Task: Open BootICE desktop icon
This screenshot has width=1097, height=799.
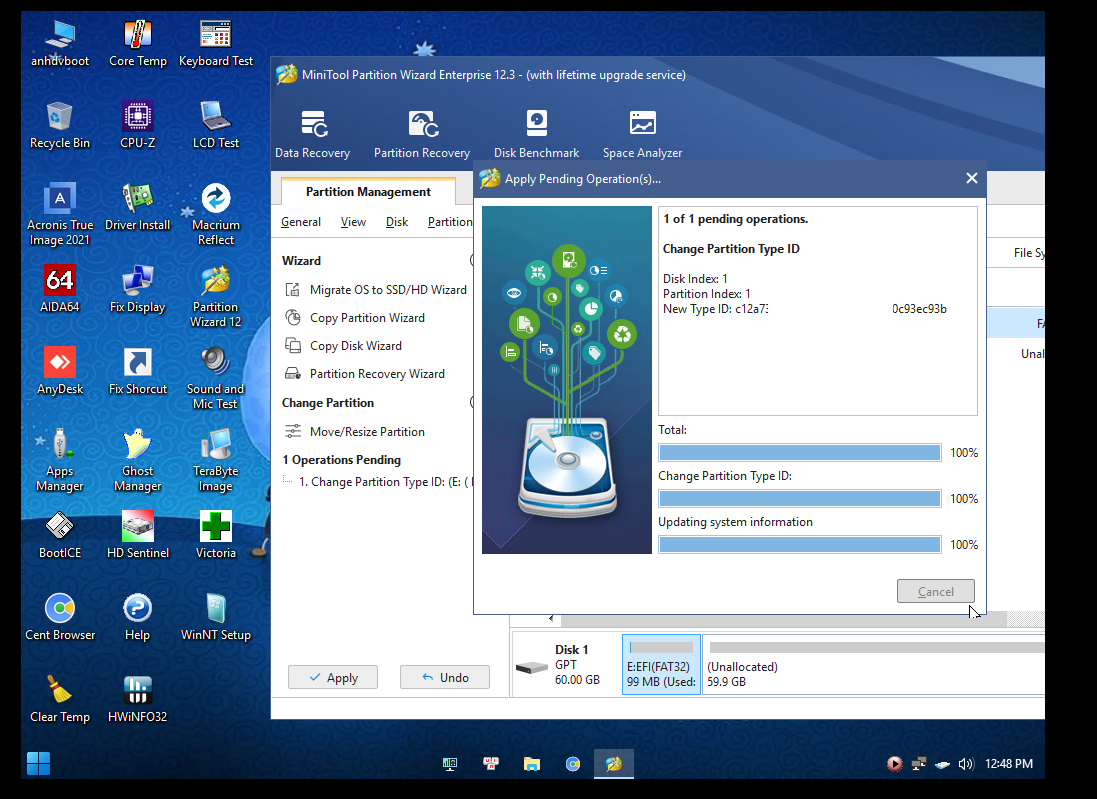Action: [x=60, y=535]
